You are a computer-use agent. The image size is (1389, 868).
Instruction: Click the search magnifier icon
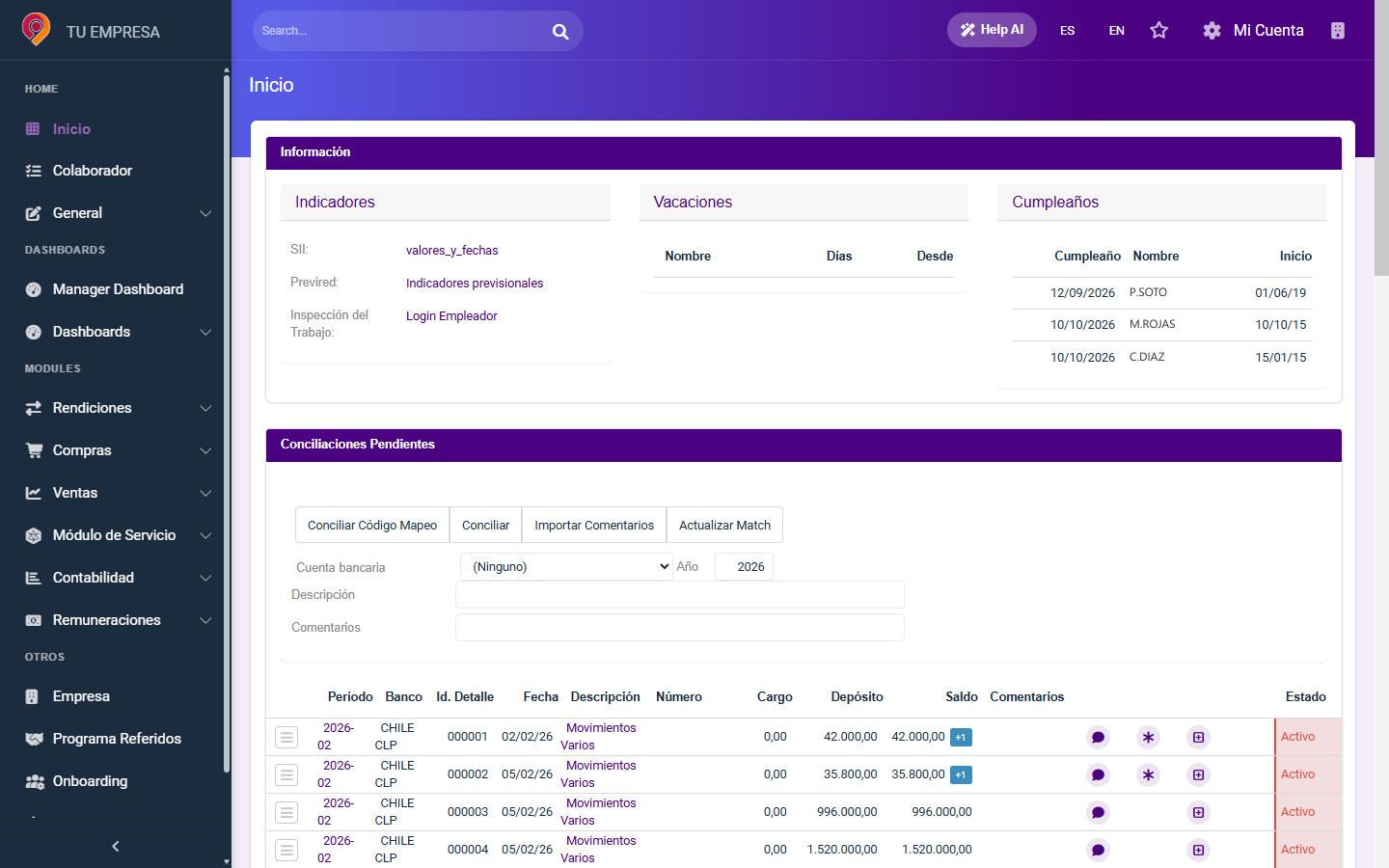[560, 31]
